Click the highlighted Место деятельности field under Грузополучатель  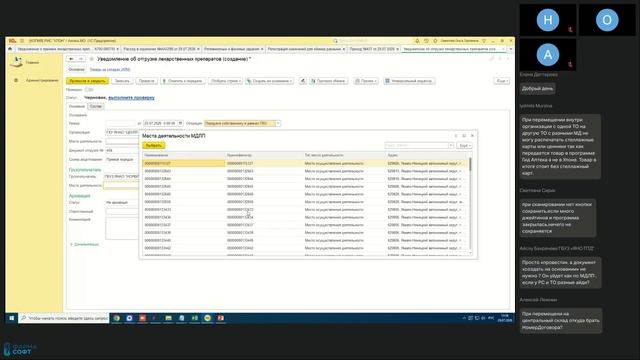[x=121, y=185]
